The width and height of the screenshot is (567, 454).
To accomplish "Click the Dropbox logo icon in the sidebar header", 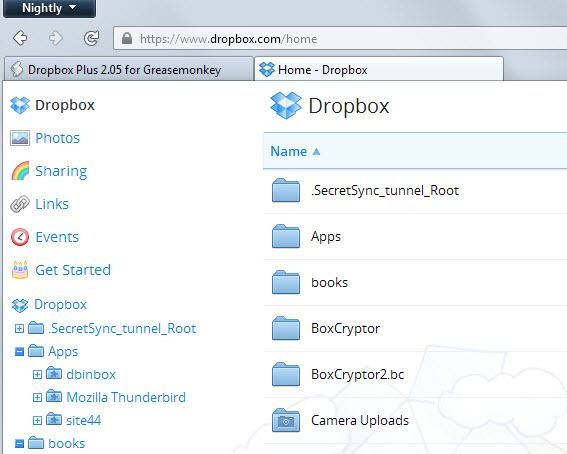I will click(20, 105).
